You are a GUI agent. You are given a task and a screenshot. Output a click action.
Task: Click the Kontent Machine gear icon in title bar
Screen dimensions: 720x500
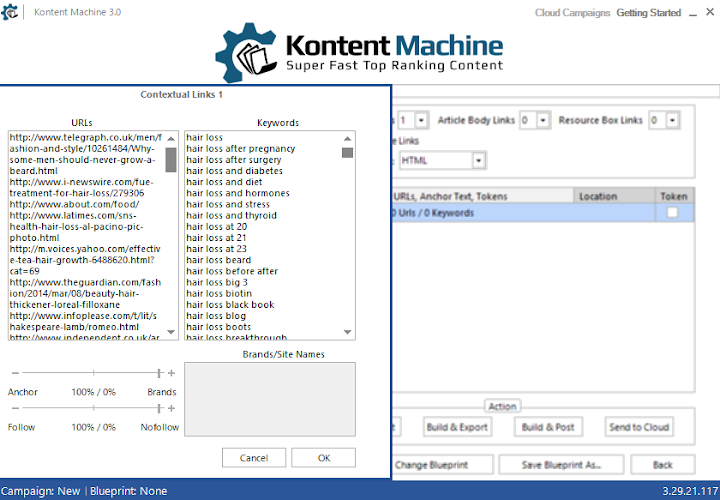click(x=9, y=12)
